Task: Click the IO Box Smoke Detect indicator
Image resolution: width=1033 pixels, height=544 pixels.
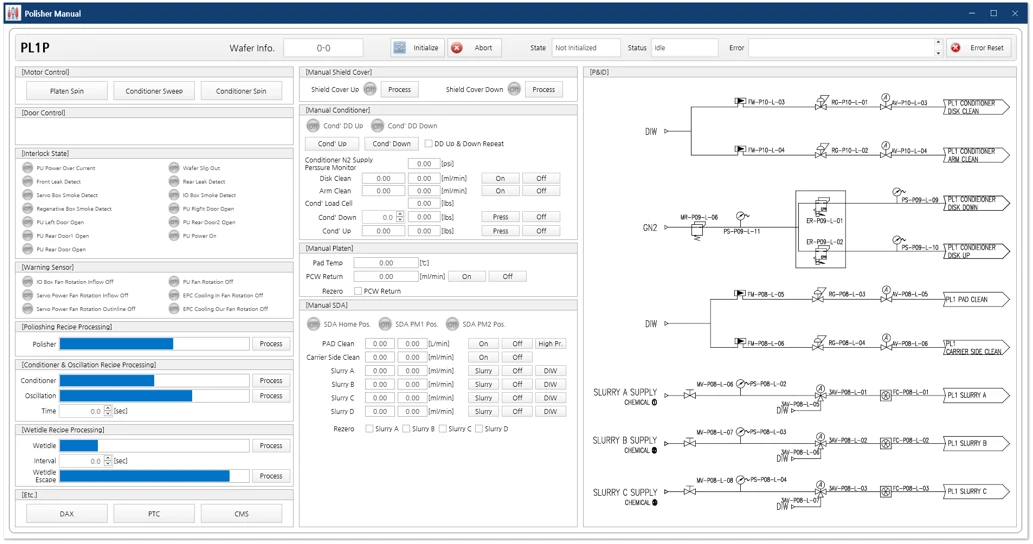Action: point(174,195)
